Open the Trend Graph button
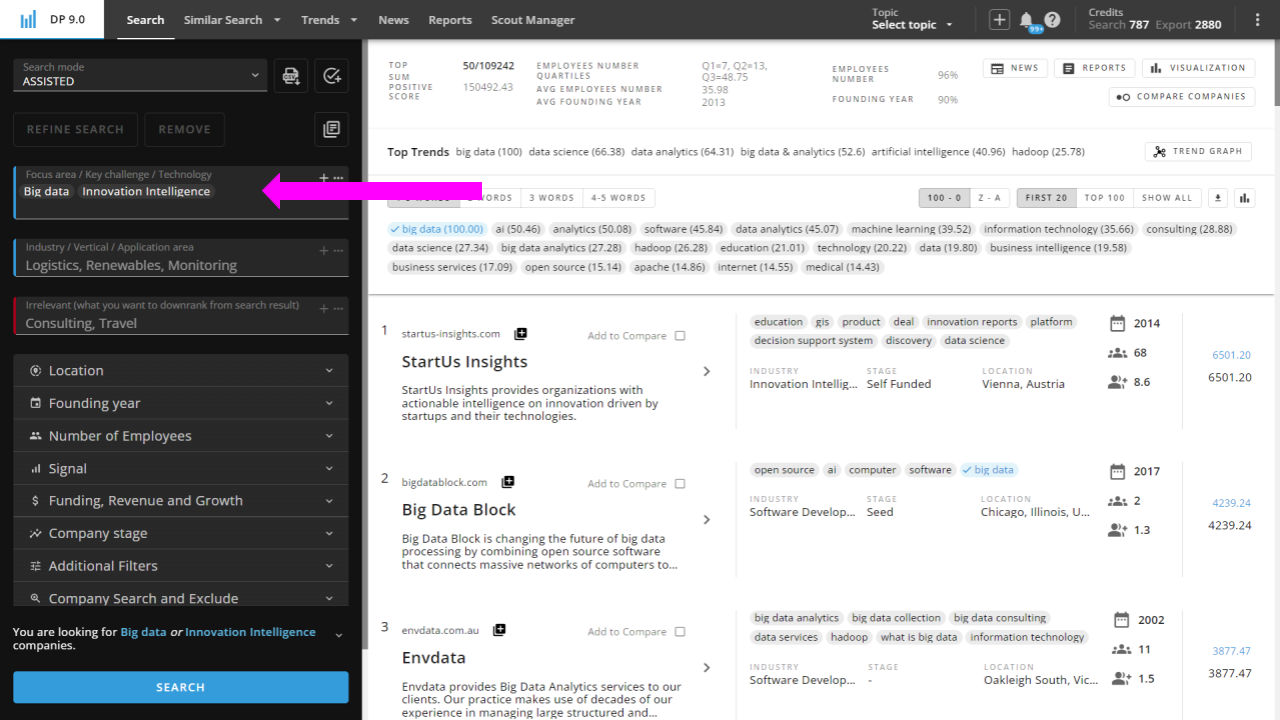This screenshot has height=720, width=1280. (x=1198, y=151)
